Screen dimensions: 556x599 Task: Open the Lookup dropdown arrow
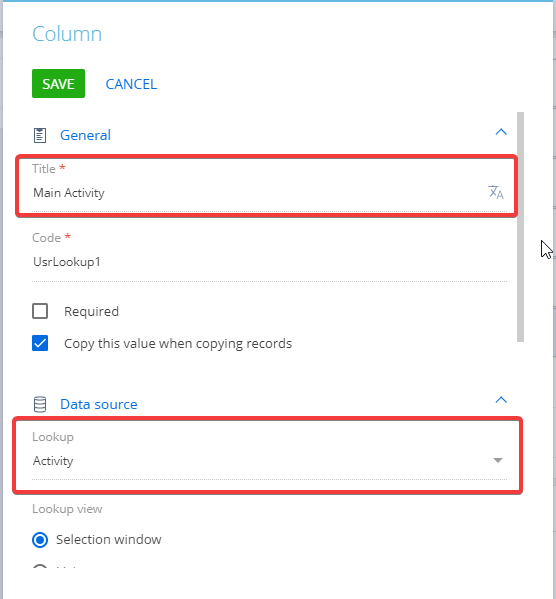click(x=498, y=460)
